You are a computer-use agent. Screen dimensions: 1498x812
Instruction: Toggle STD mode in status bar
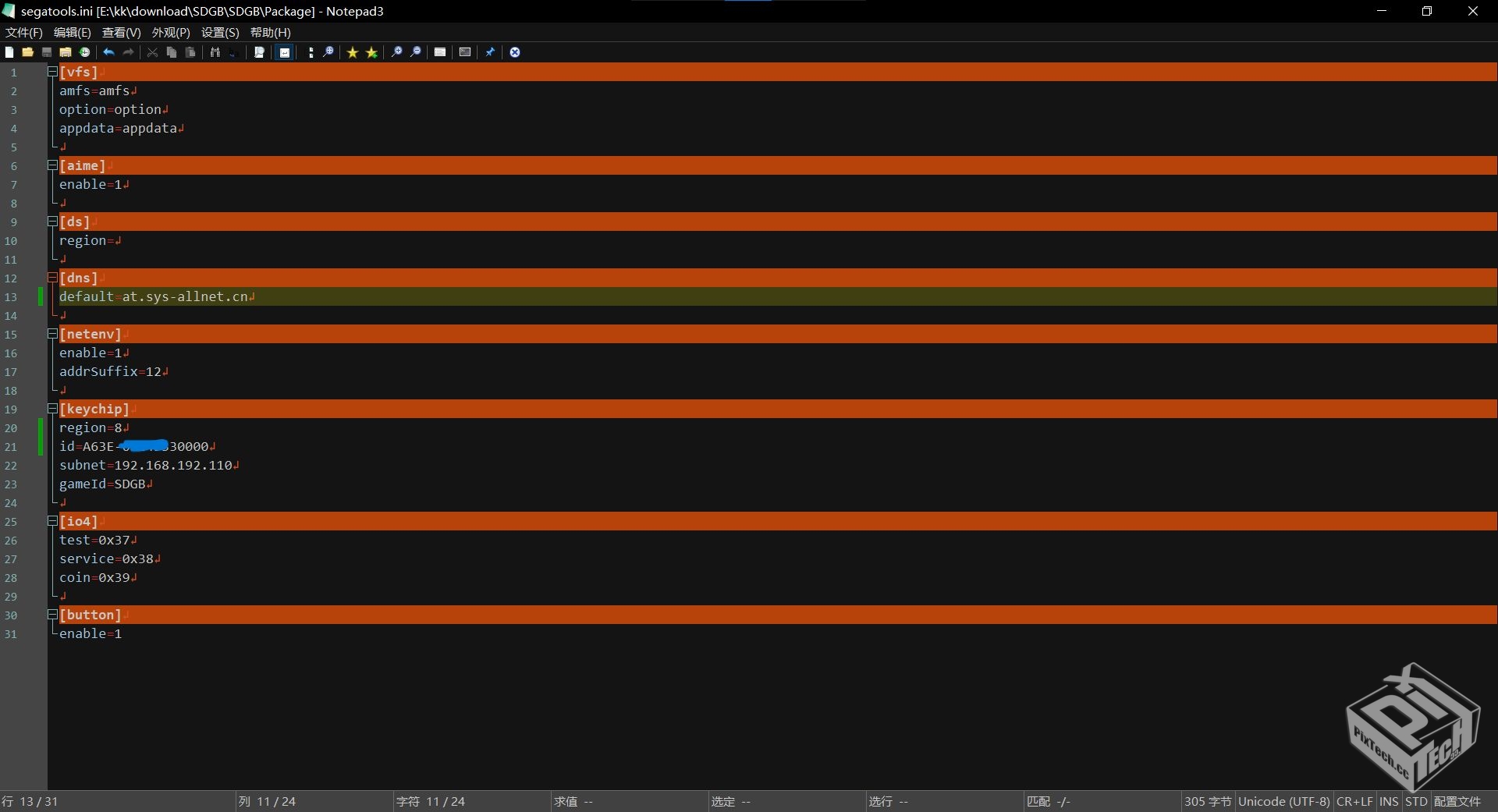pyautogui.click(x=1415, y=801)
